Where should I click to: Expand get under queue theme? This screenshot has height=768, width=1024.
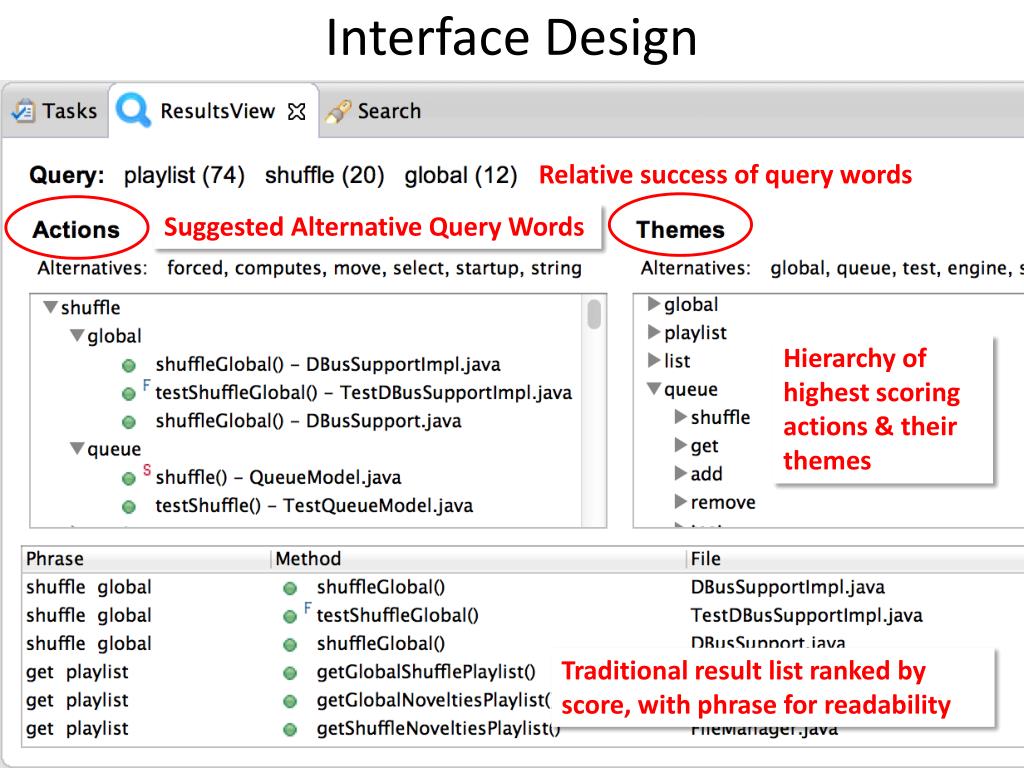(680, 445)
